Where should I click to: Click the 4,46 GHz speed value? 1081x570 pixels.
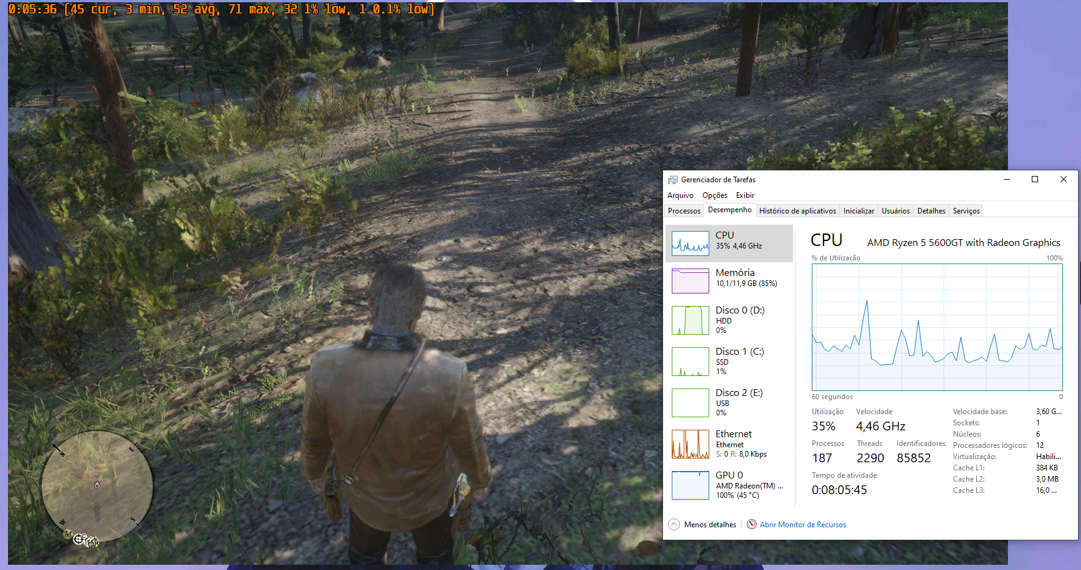[x=880, y=426]
